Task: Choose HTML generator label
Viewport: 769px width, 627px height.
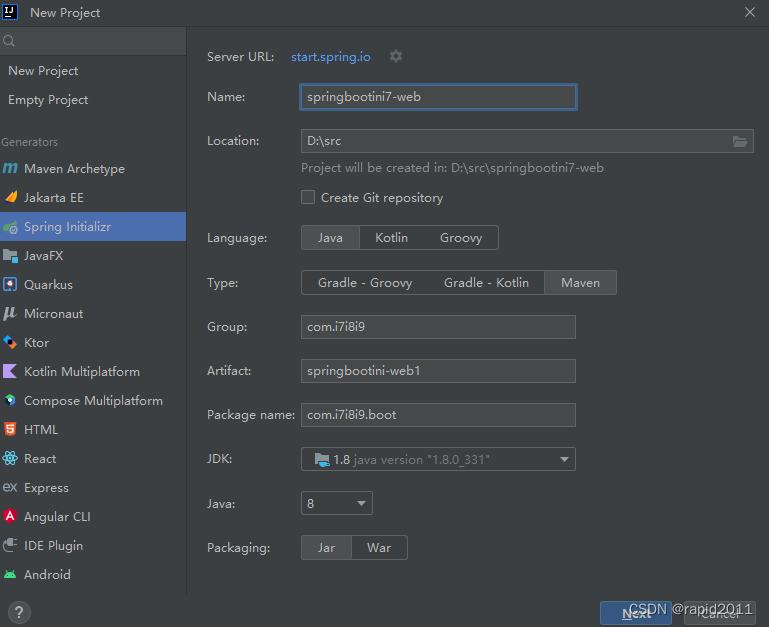Action: point(41,430)
